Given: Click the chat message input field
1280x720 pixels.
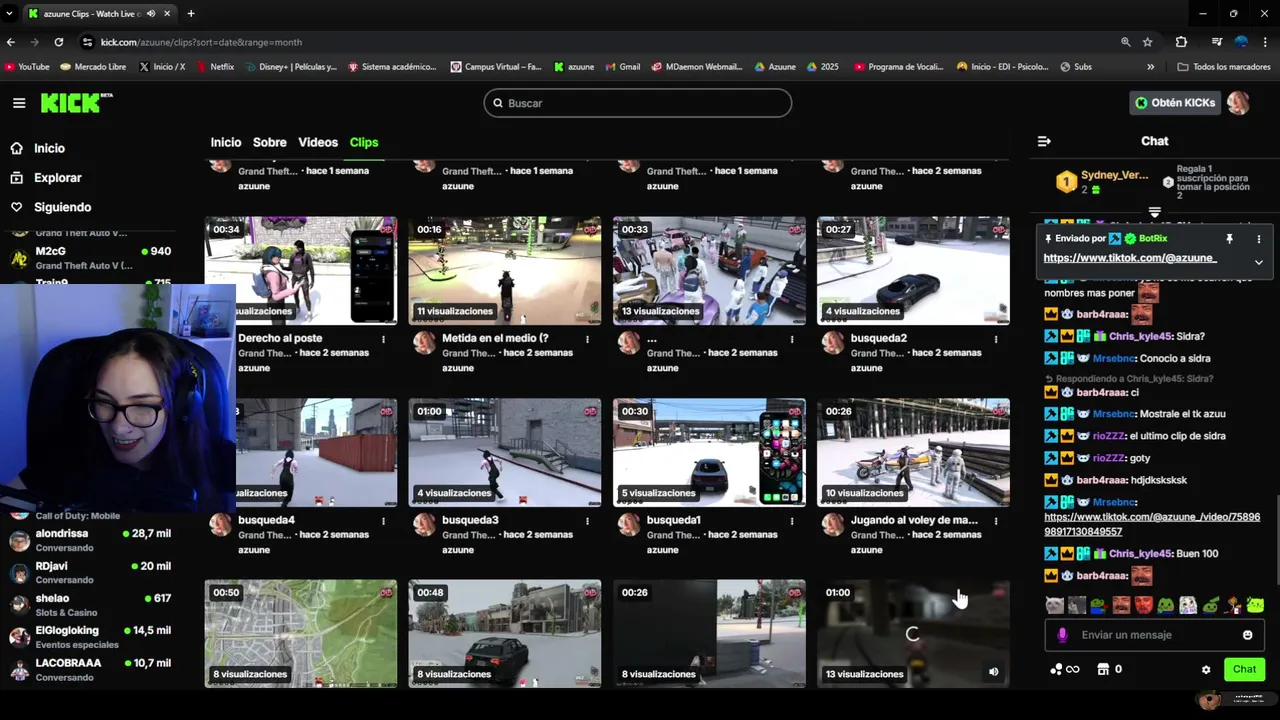Looking at the screenshot, I should (x=1155, y=635).
